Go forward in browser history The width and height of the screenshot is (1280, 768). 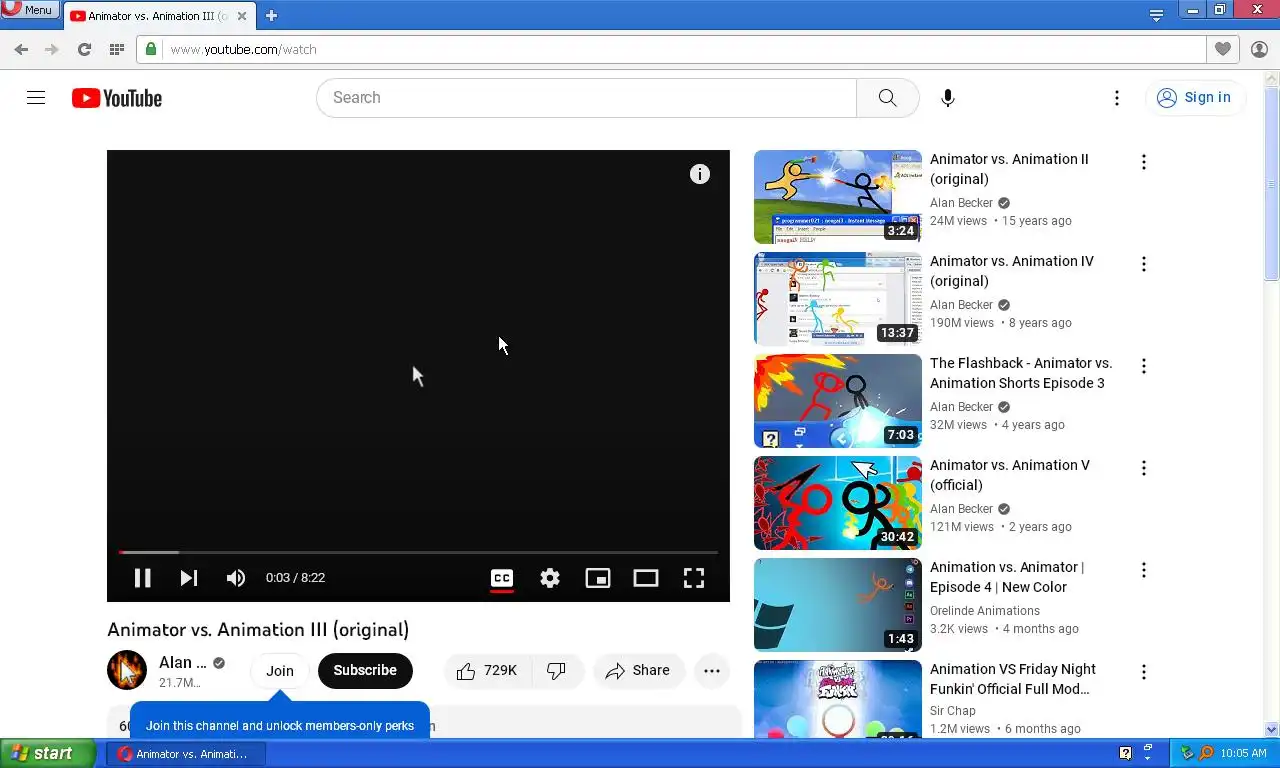52,49
